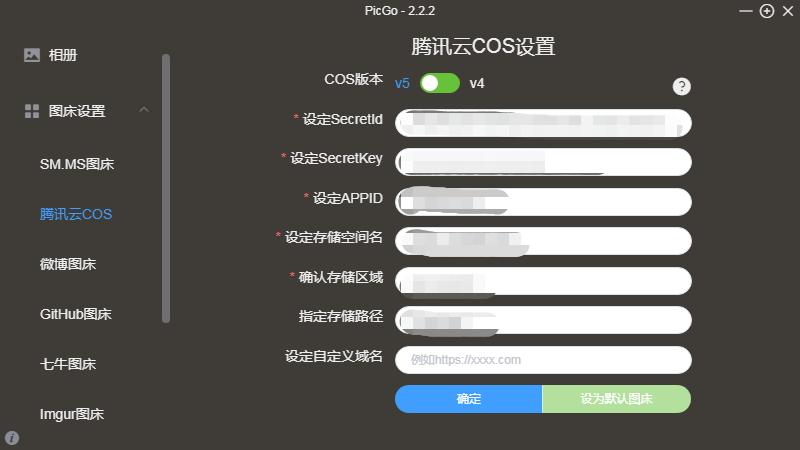Minimize the PicGo window
The image size is (800, 450).
(745, 11)
